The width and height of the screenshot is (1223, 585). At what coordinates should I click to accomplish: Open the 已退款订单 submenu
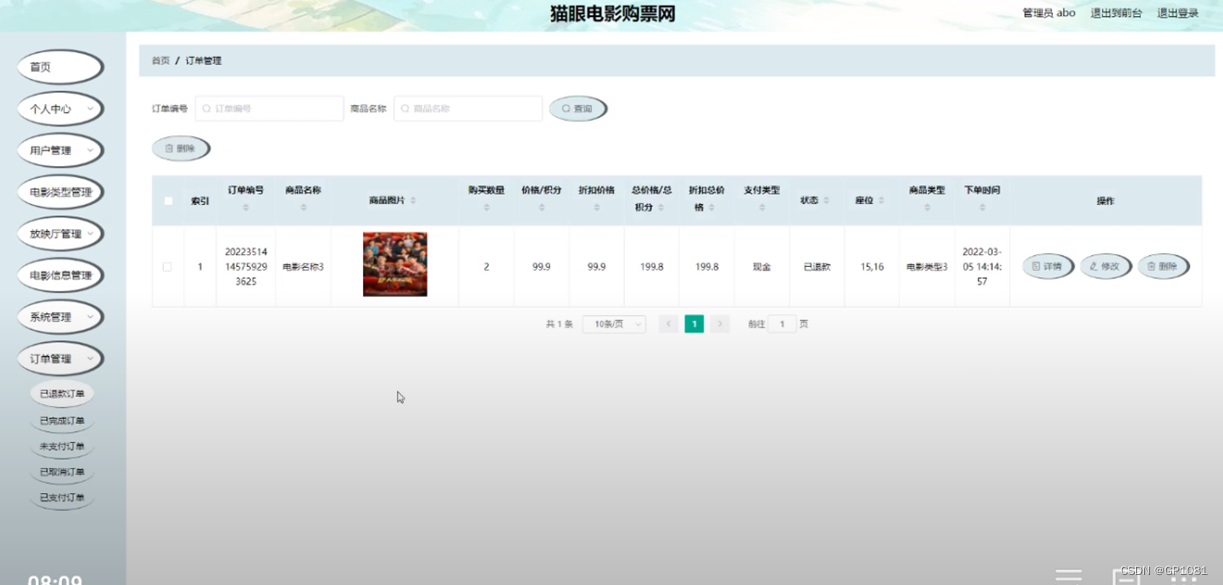[x=62, y=394]
